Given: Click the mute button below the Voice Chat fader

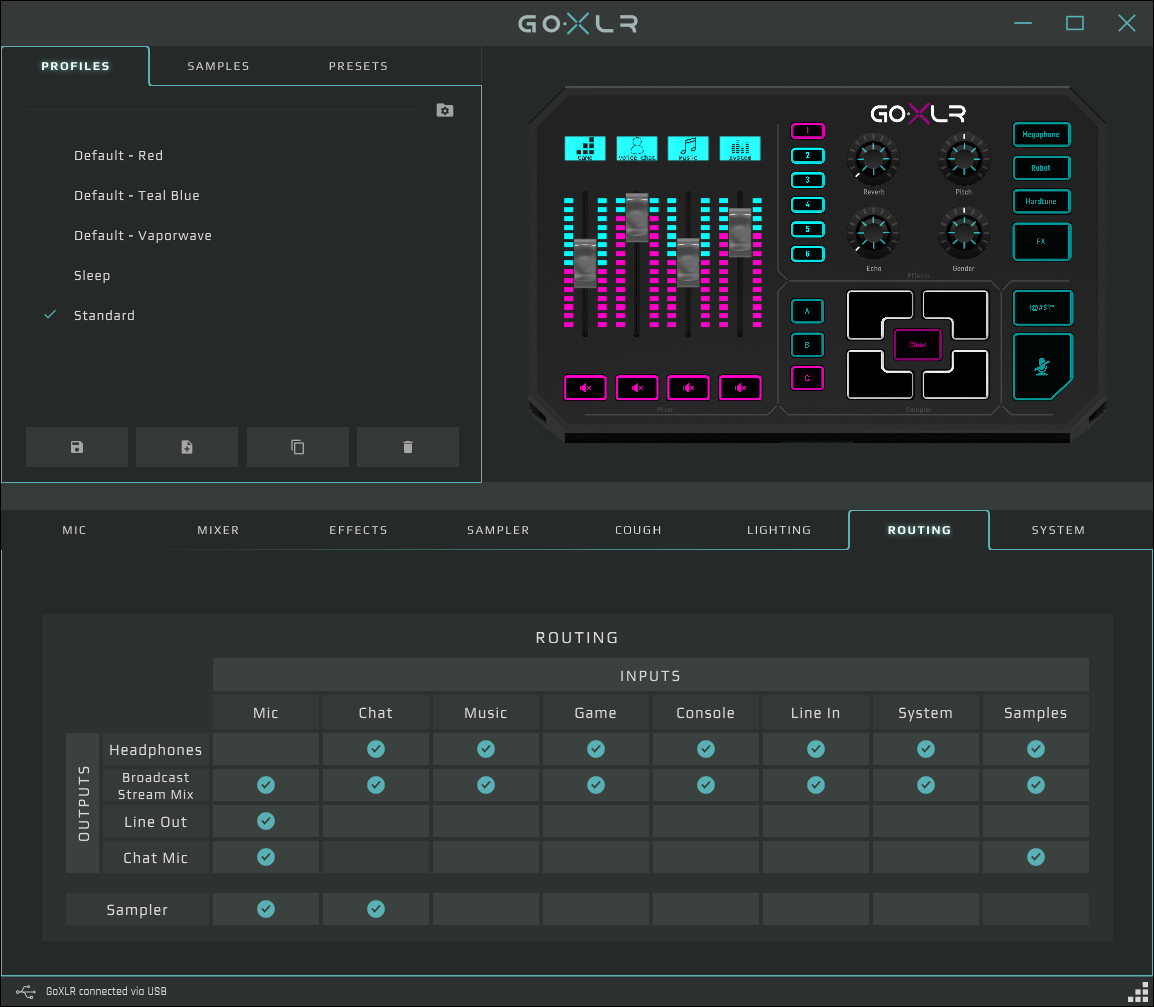Looking at the screenshot, I should tap(637, 388).
